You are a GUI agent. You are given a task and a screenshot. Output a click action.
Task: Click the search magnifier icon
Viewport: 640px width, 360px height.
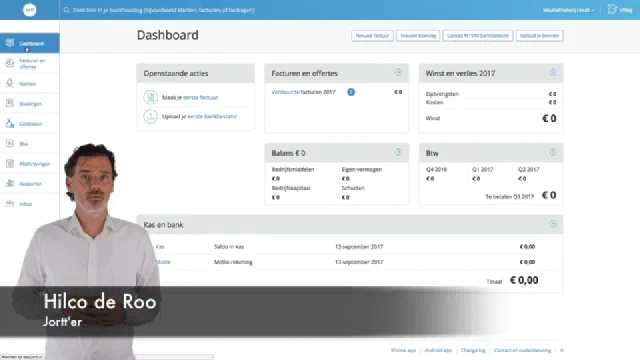[x=67, y=10]
